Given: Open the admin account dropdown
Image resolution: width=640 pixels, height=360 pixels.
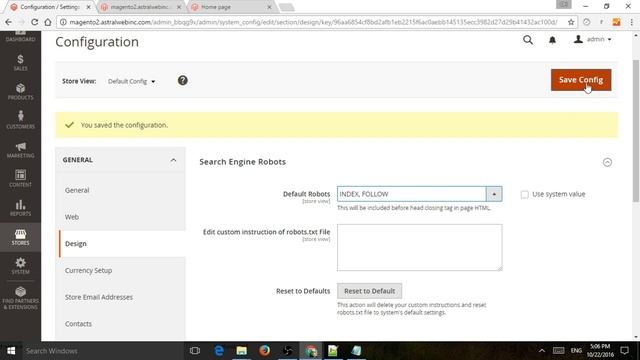Looking at the screenshot, I should [593, 39].
